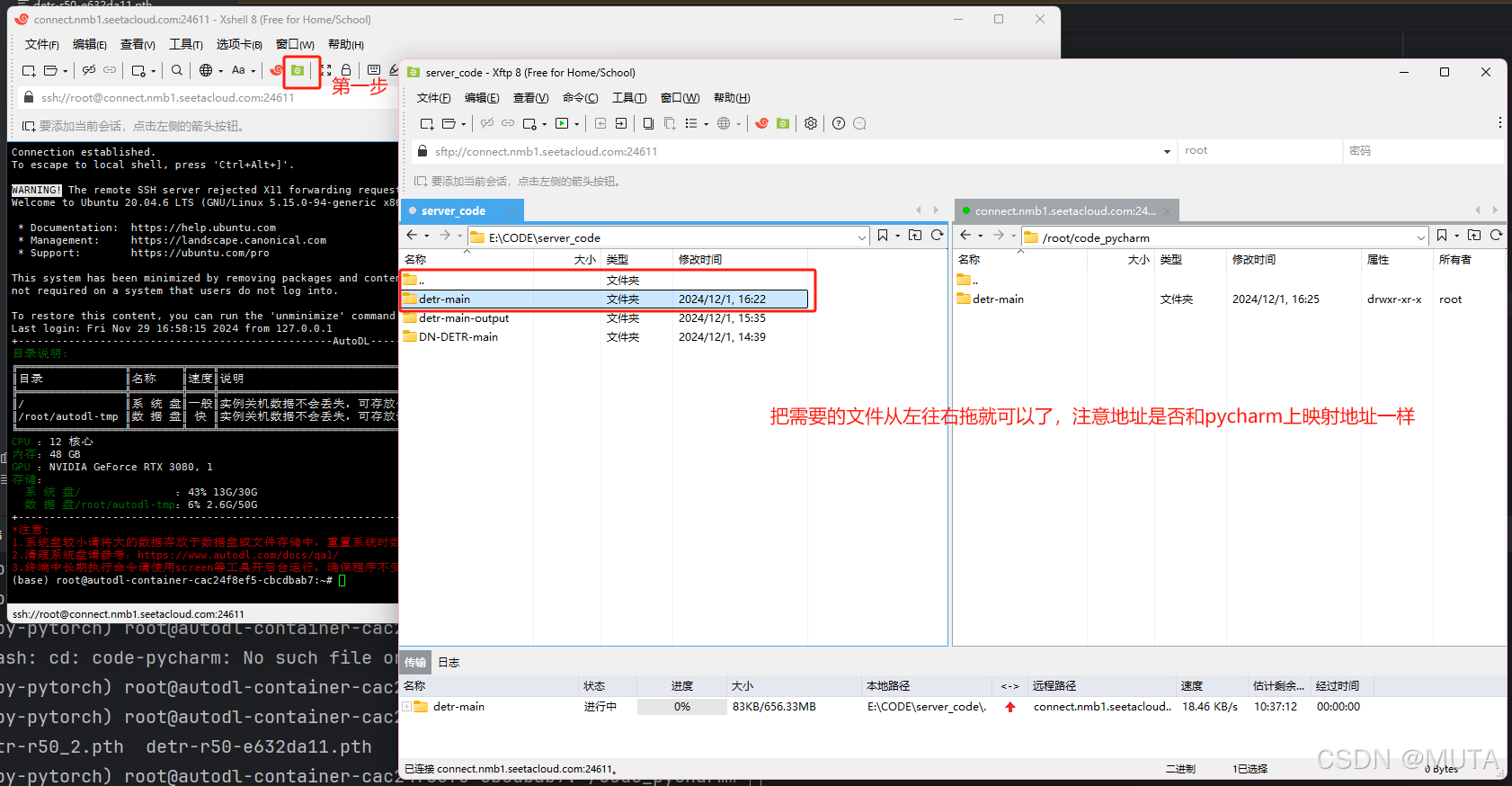Open Xftp options gear icon
Screen dimensions: 1512x786
[x=811, y=123]
